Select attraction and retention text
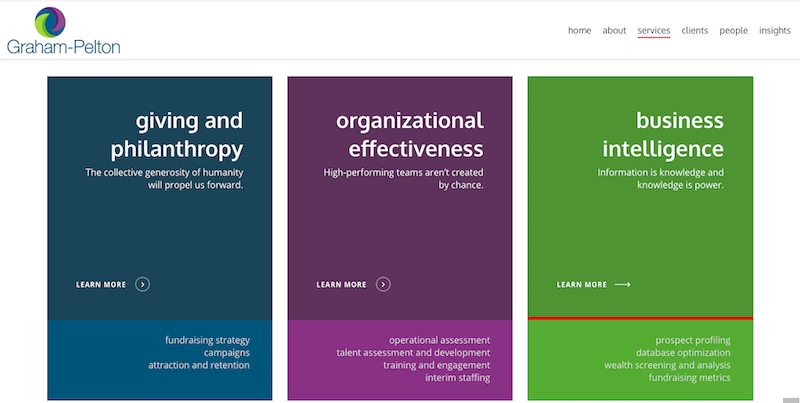800x403 pixels. tap(199, 365)
